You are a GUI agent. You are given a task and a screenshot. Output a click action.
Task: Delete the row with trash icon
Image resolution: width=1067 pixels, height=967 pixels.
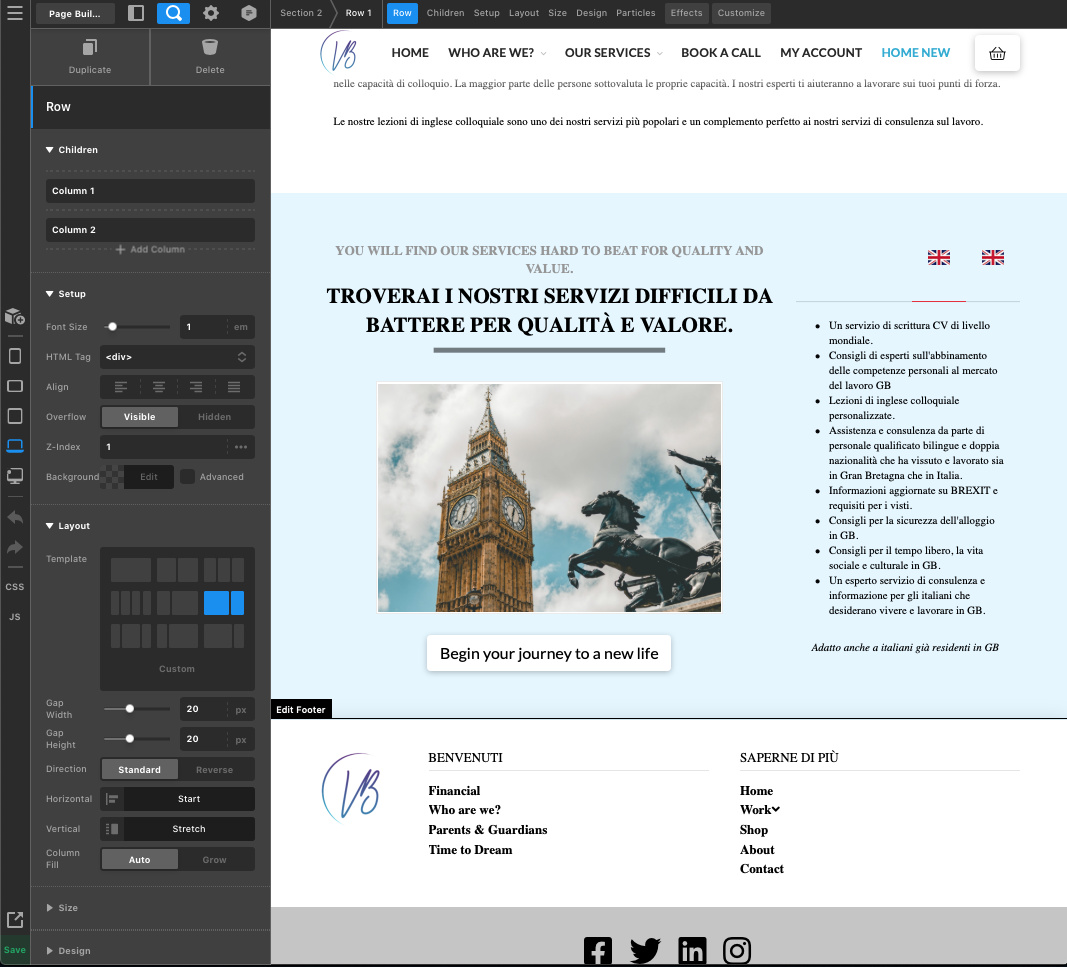[210, 48]
